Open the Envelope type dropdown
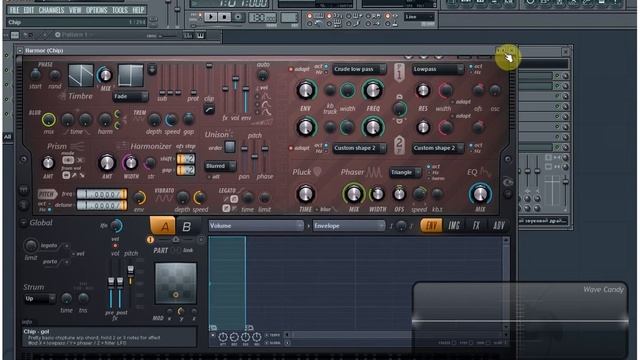The image size is (640, 360). click(349, 226)
